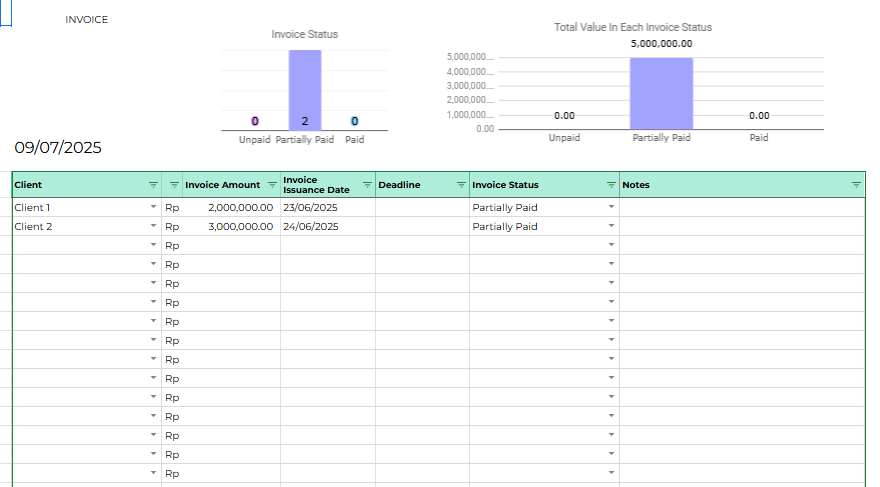Click the Unpaid label in Total Value chart
Viewport: 880px width, 487px height.
click(x=564, y=137)
